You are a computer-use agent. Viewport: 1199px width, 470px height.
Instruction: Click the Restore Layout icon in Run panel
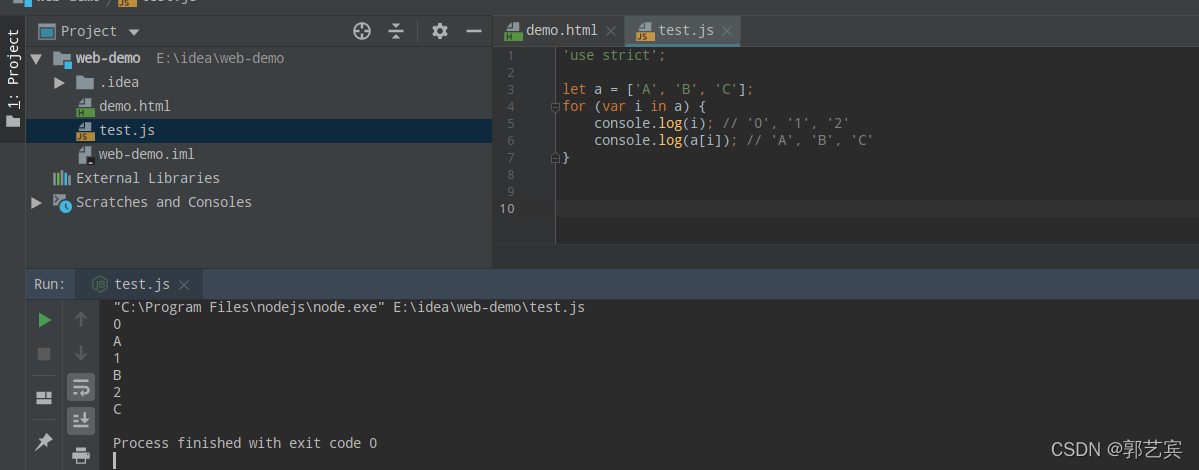point(44,398)
